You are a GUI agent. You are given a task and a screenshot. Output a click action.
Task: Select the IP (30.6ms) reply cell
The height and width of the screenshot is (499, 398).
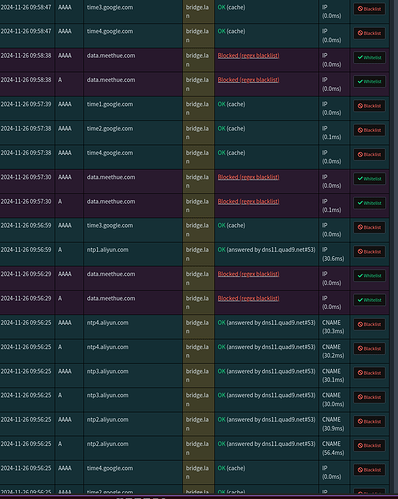coord(333,254)
